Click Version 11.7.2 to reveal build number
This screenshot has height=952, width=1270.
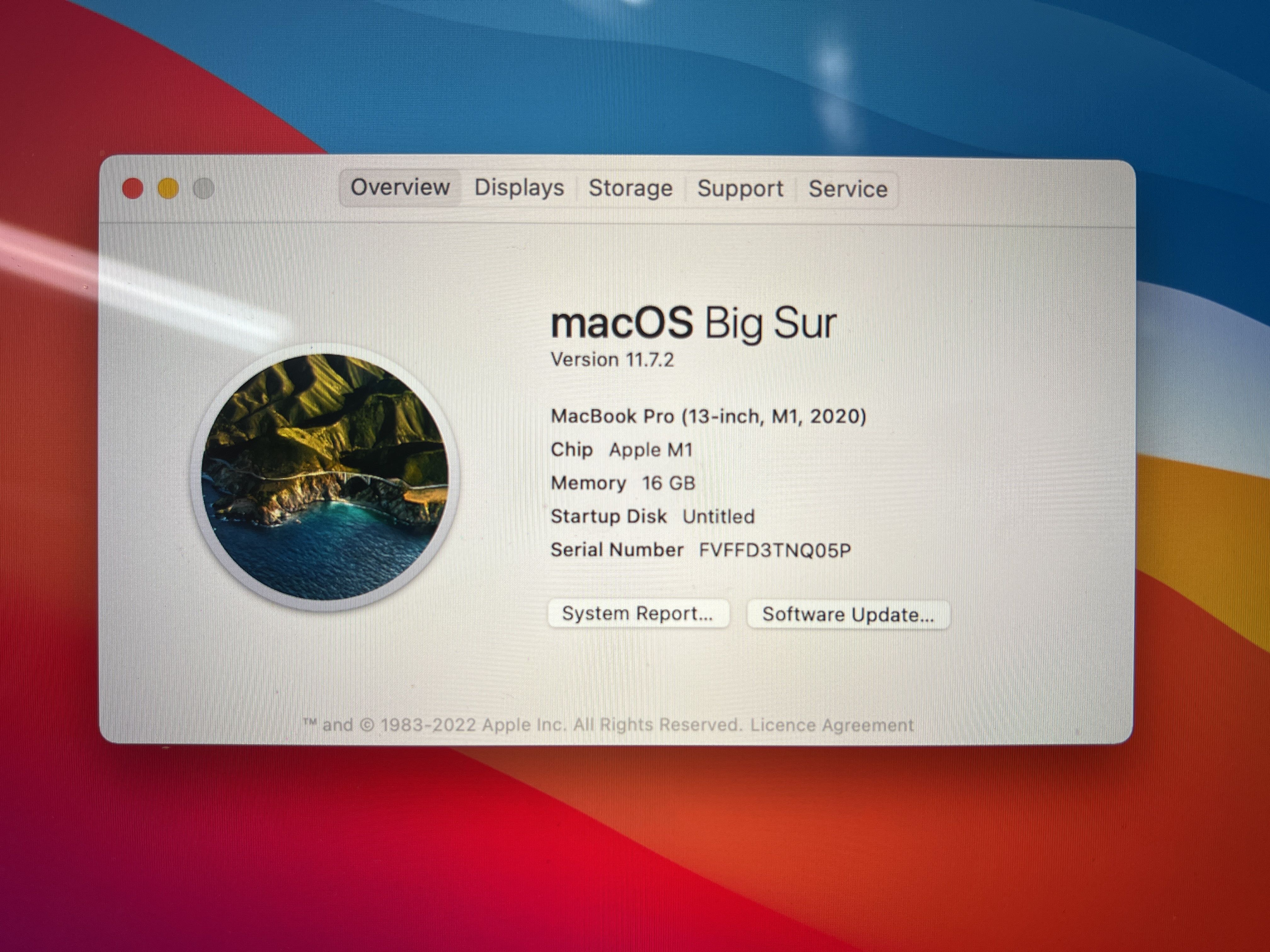pyautogui.click(x=612, y=360)
